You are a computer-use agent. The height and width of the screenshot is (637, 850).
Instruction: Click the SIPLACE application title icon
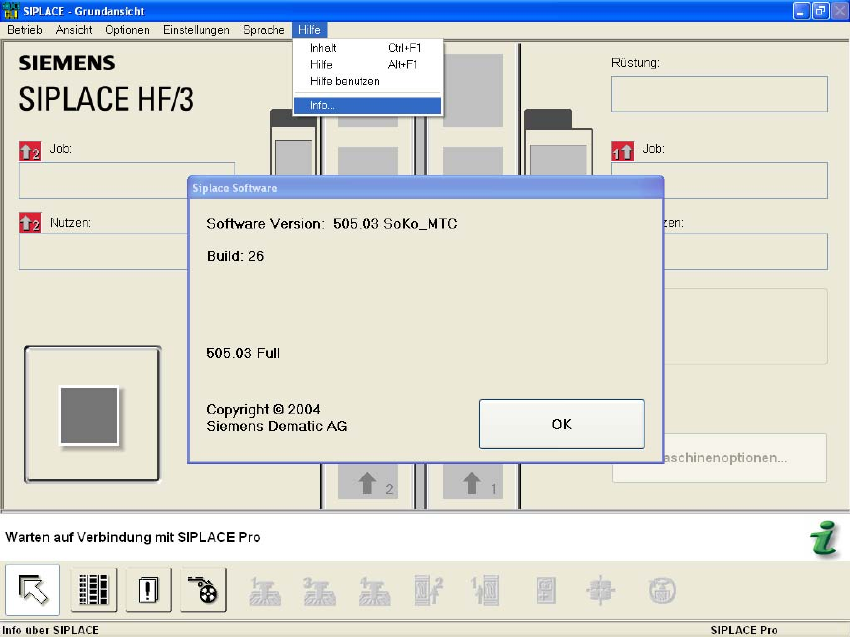coord(11,10)
